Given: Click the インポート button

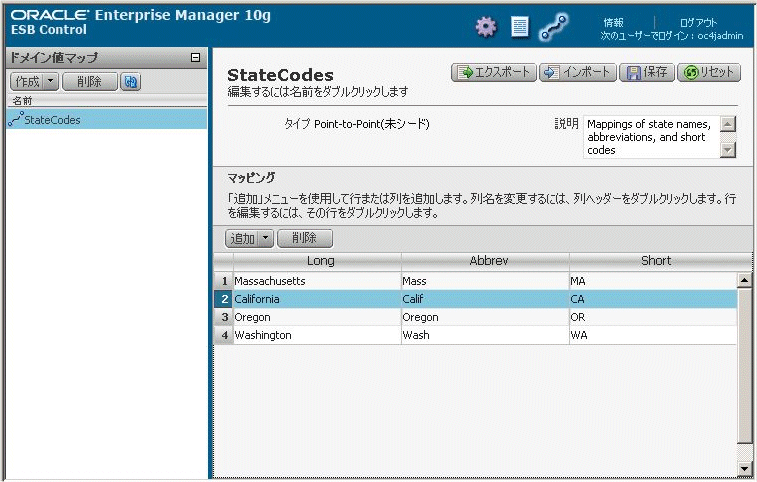Looking at the screenshot, I should click(577, 72).
